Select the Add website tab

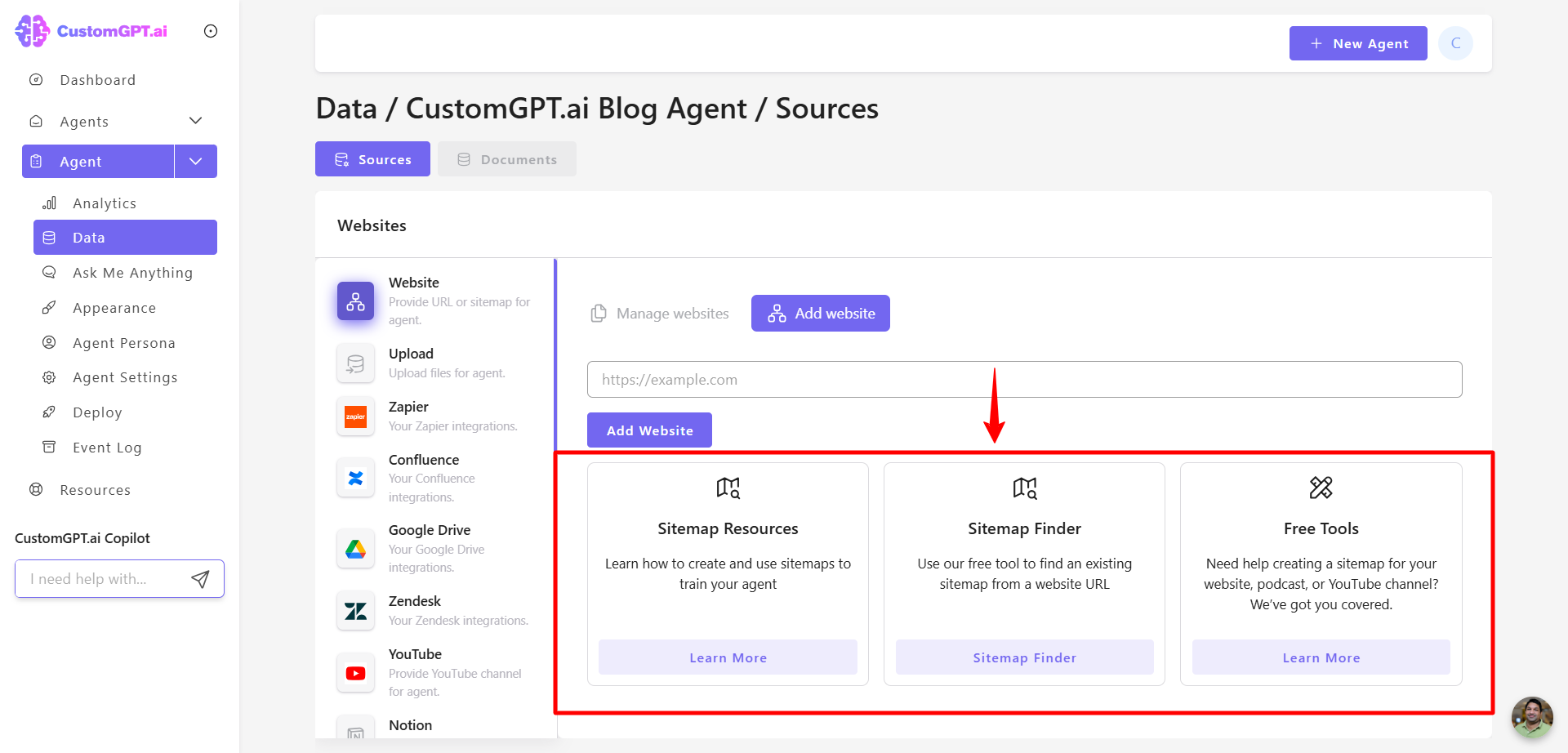[821, 314]
